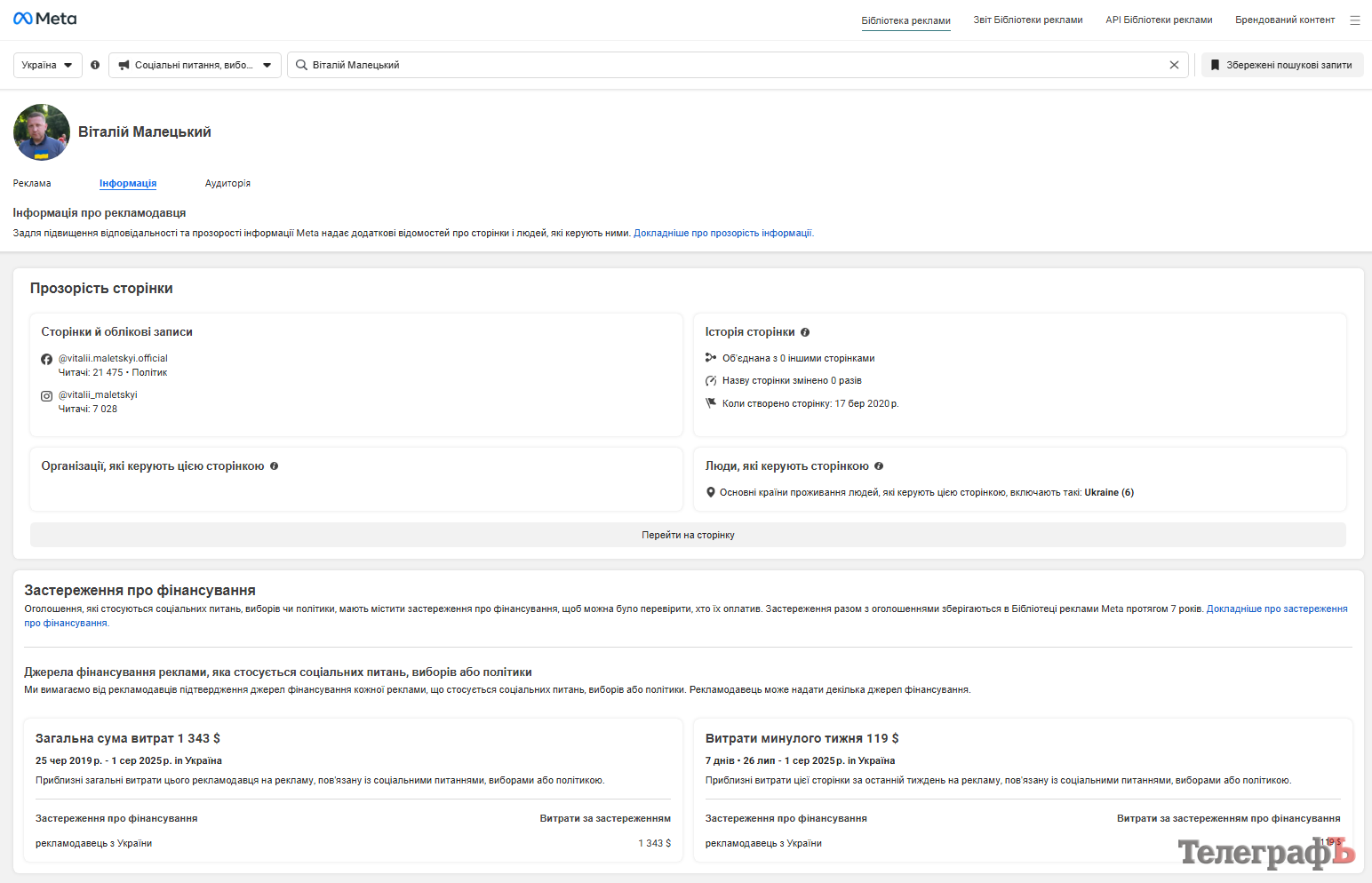This screenshot has height=883, width=1372.
Task: Click the Збережені пошукові запити button
Action: 1281,65
